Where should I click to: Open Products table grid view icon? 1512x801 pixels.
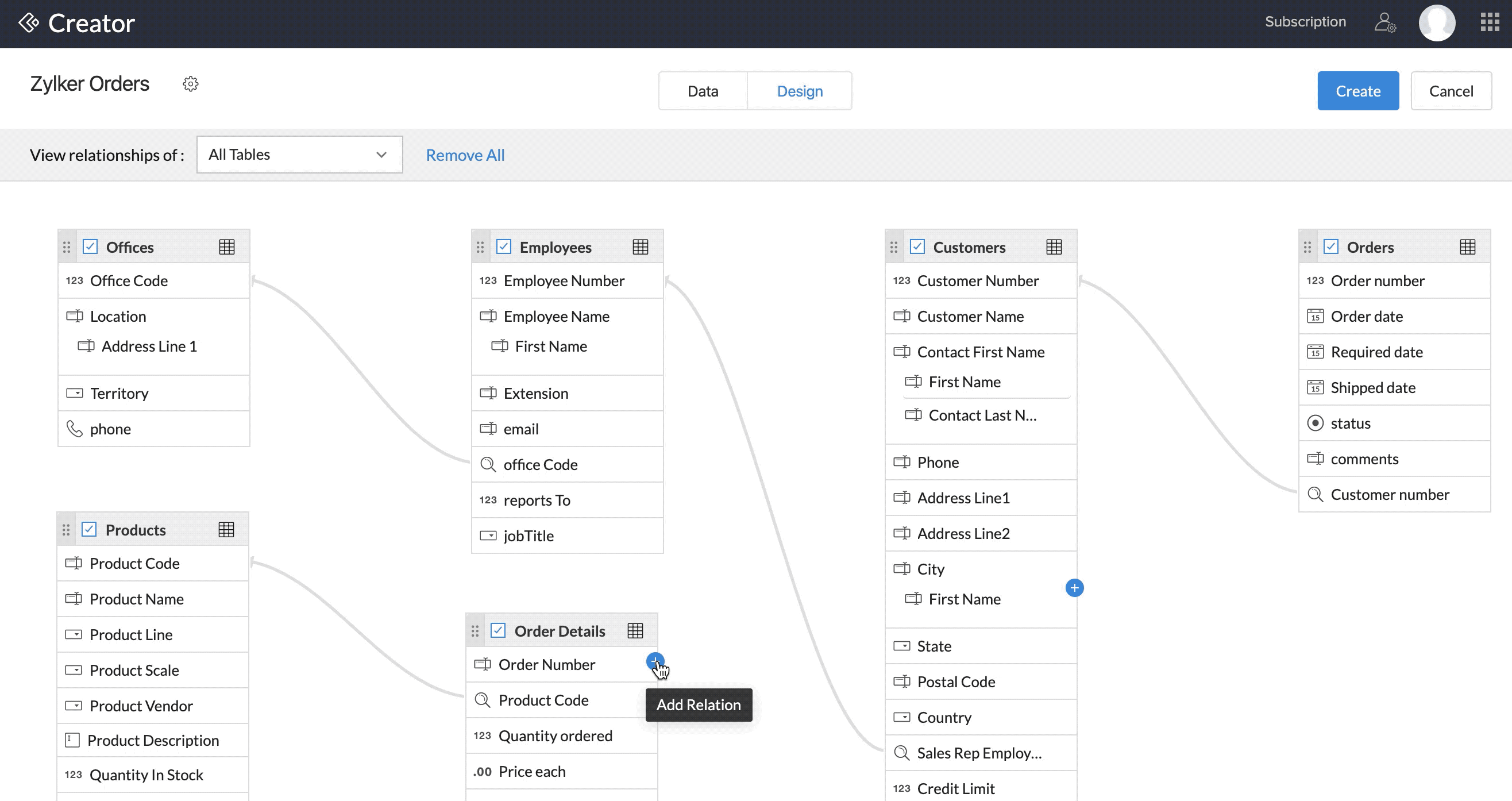tap(226, 530)
